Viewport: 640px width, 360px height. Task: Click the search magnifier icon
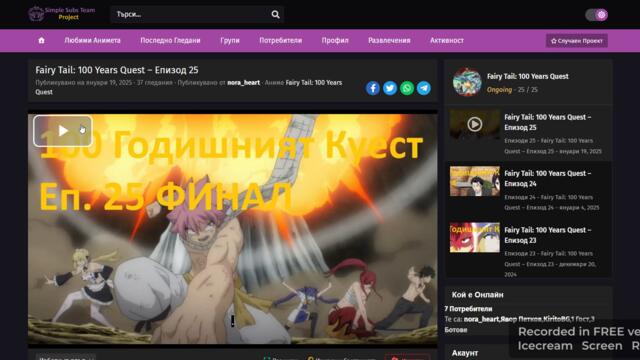click(276, 14)
